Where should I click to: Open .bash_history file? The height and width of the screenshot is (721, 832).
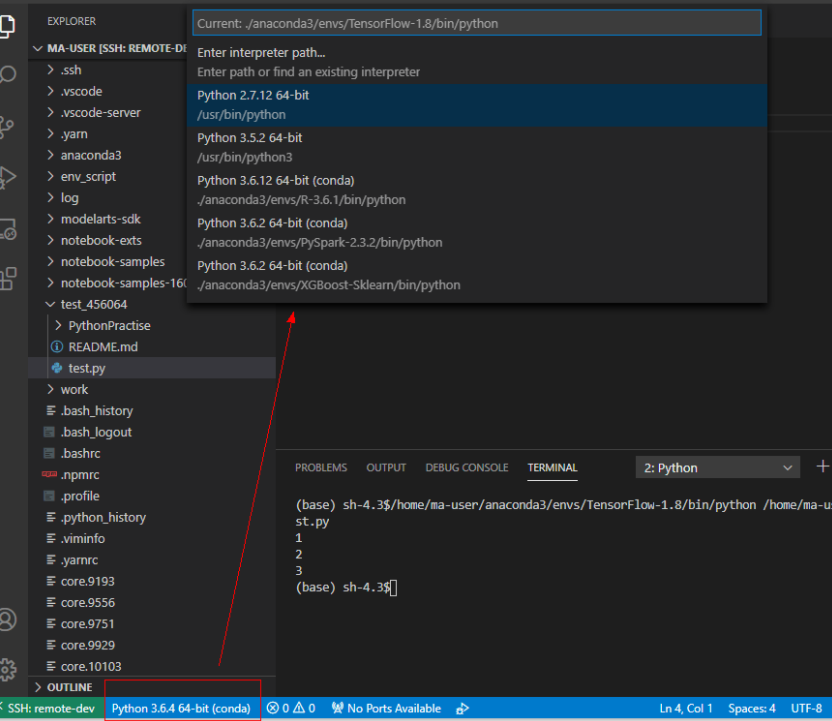click(97, 411)
